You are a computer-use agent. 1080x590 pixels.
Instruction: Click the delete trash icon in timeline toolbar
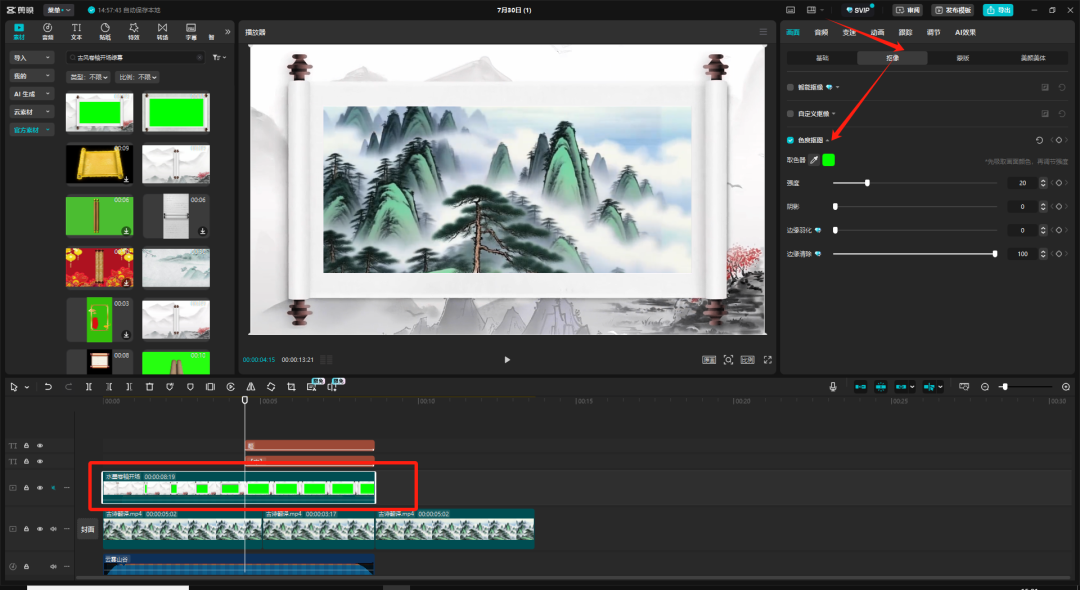click(149, 386)
